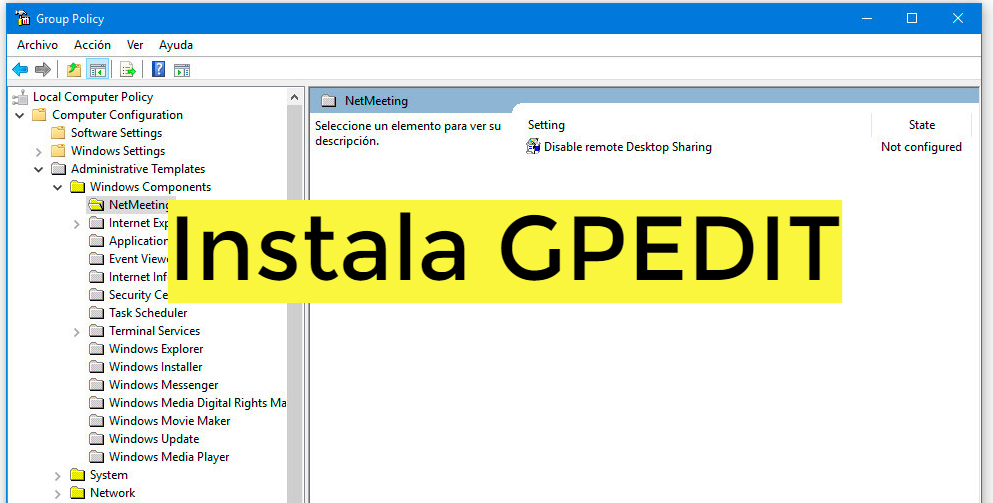Open the Ver menu

135,45
